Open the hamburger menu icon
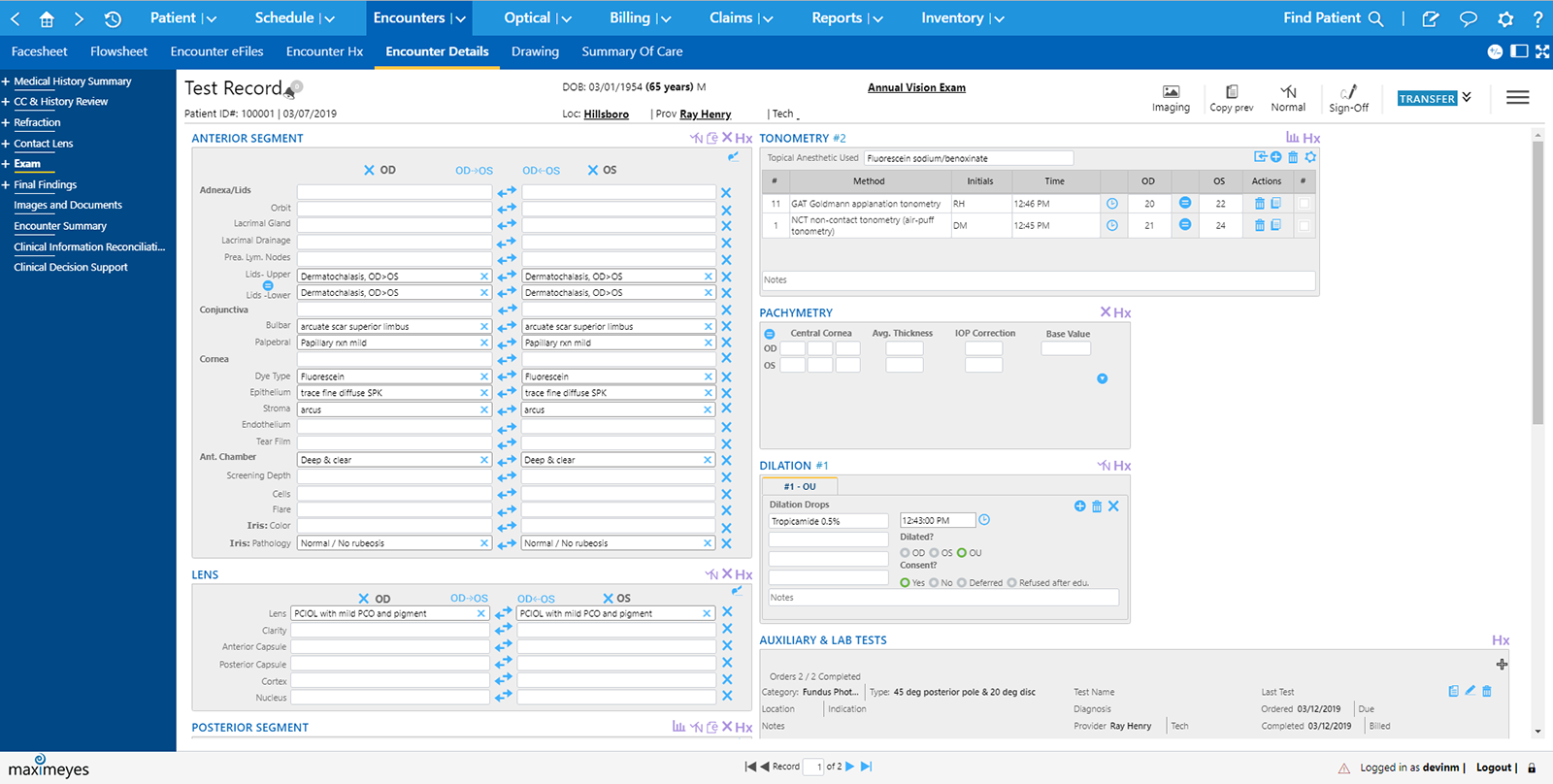The image size is (1553, 784). [1518, 97]
